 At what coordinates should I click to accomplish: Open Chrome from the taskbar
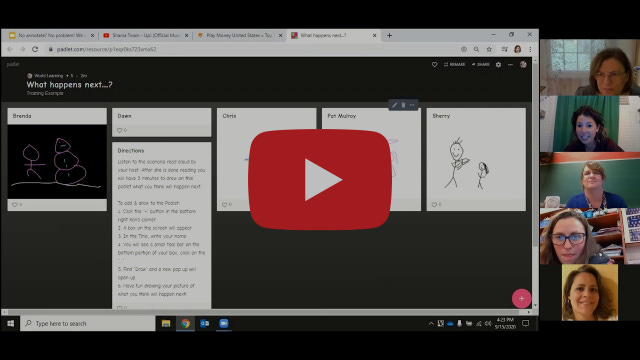[185, 323]
